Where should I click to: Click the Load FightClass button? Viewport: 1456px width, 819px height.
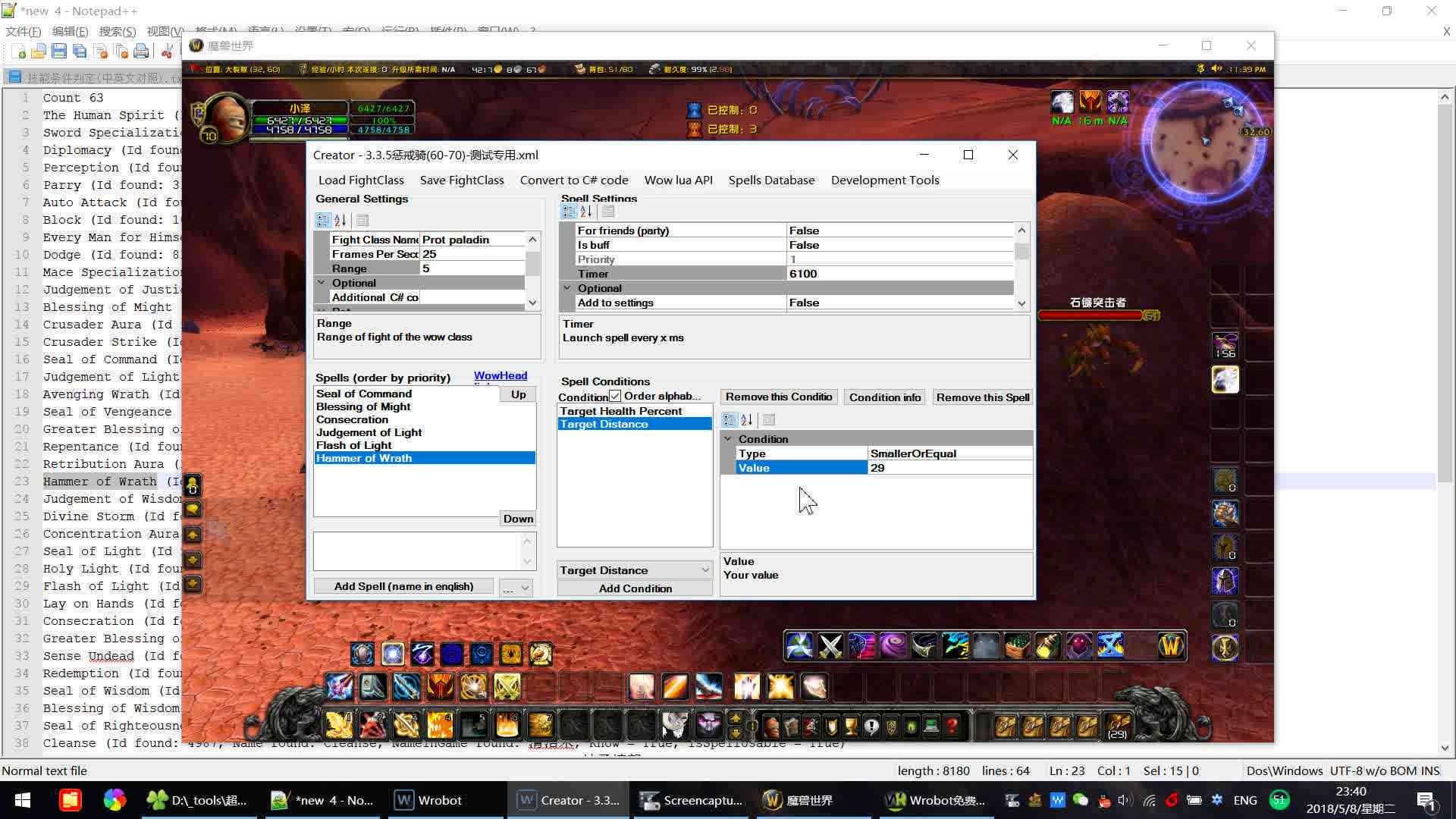point(362,180)
